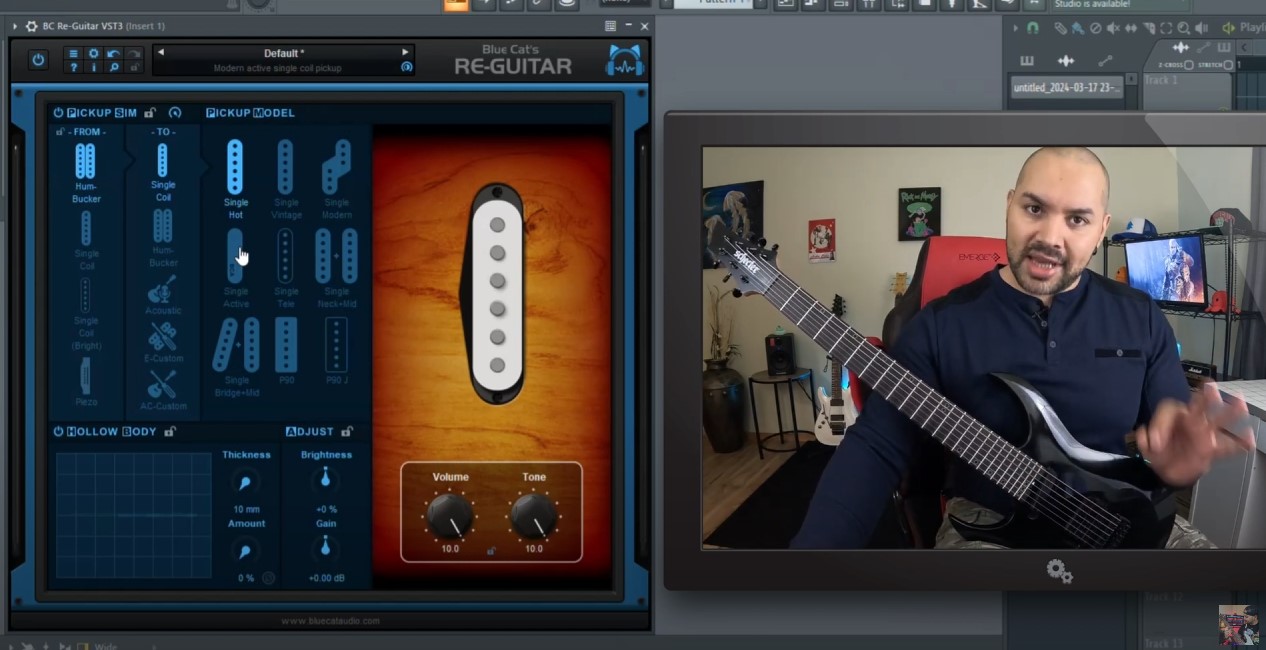Click the redo arrow in Re-Guitar toolbar

133,53
